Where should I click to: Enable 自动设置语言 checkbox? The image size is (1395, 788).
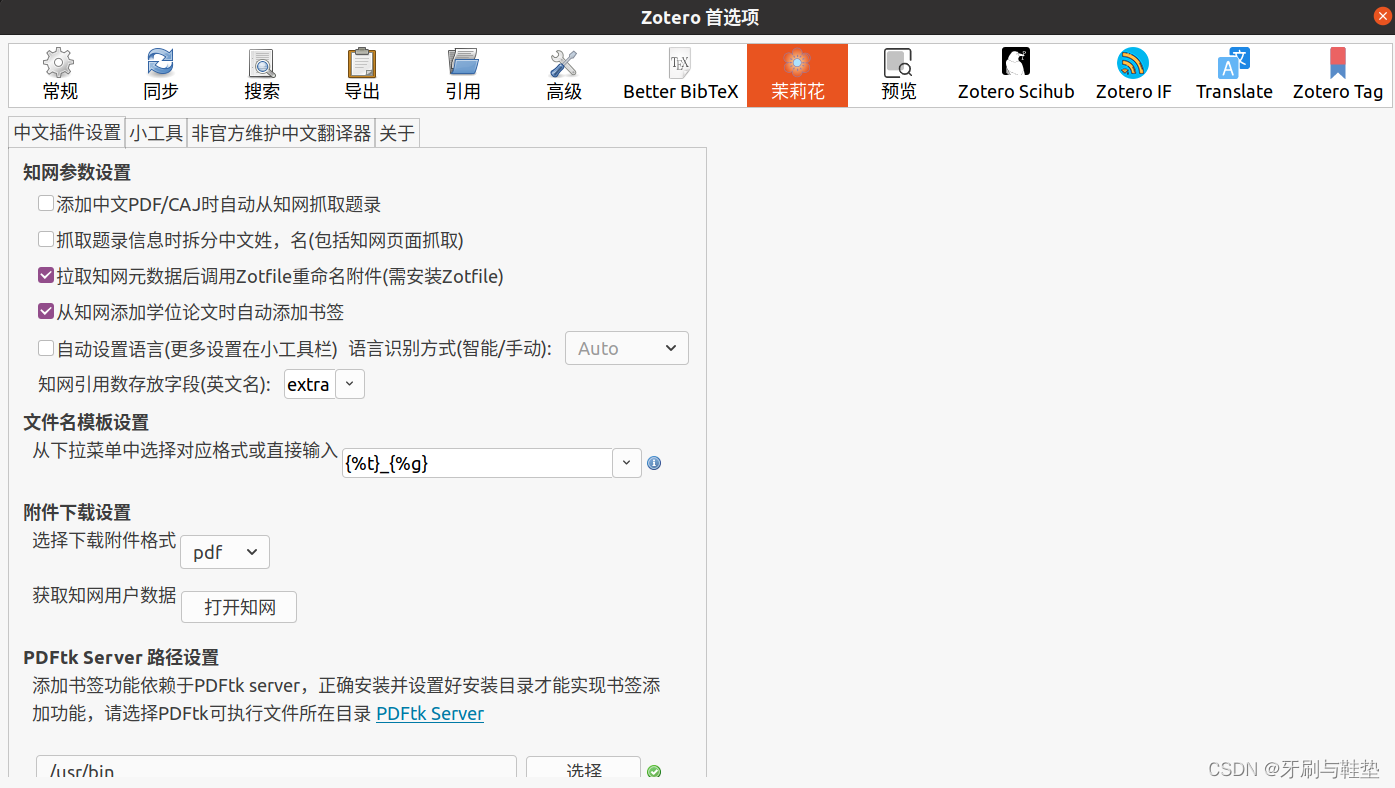[x=46, y=348]
